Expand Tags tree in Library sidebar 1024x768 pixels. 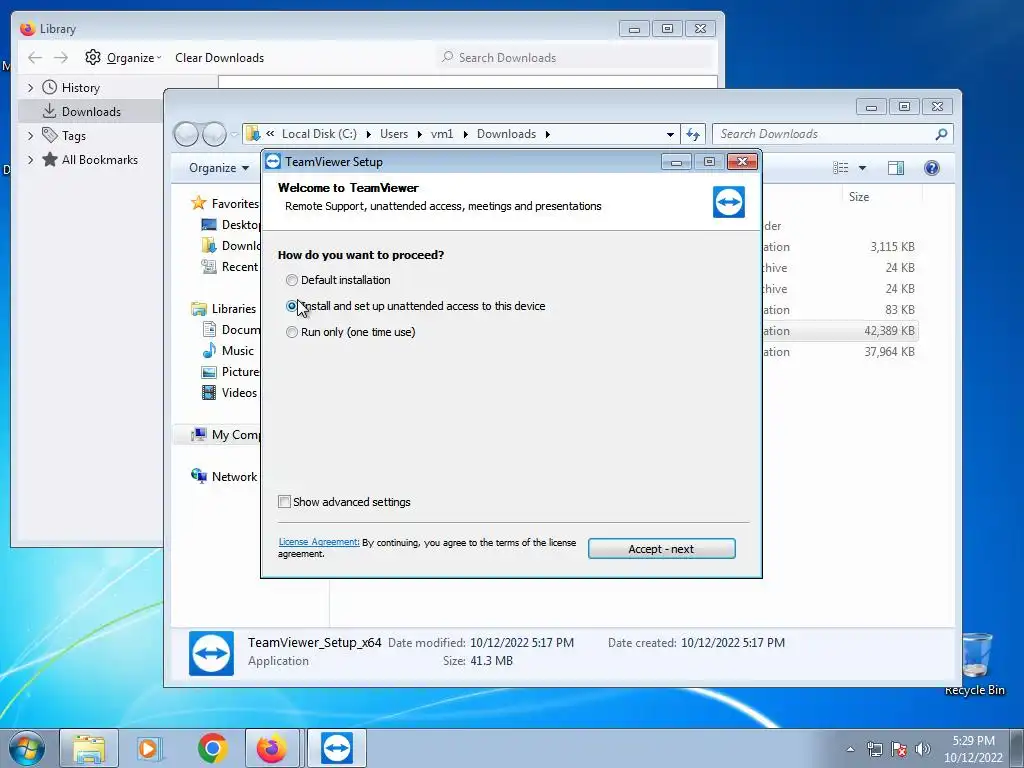pyautogui.click(x=30, y=136)
